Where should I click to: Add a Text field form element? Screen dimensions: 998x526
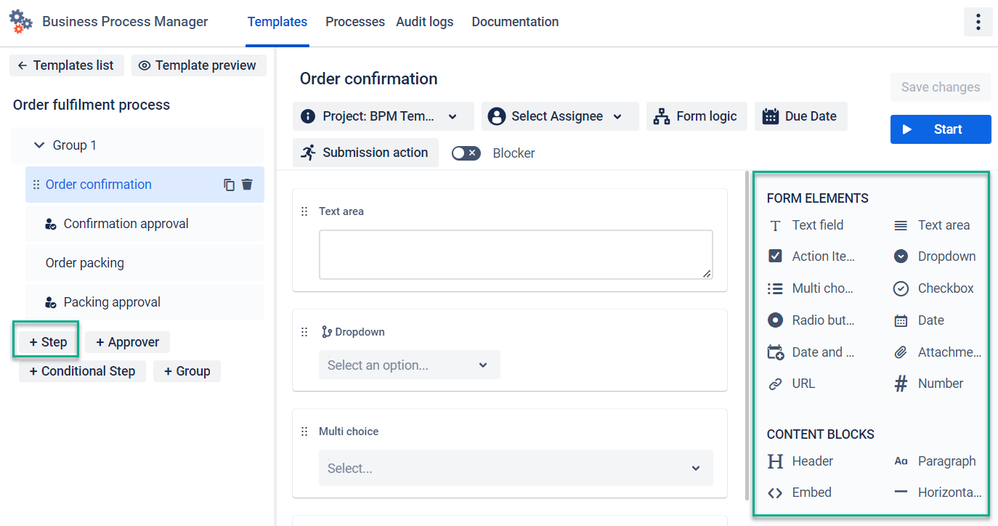[806, 225]
